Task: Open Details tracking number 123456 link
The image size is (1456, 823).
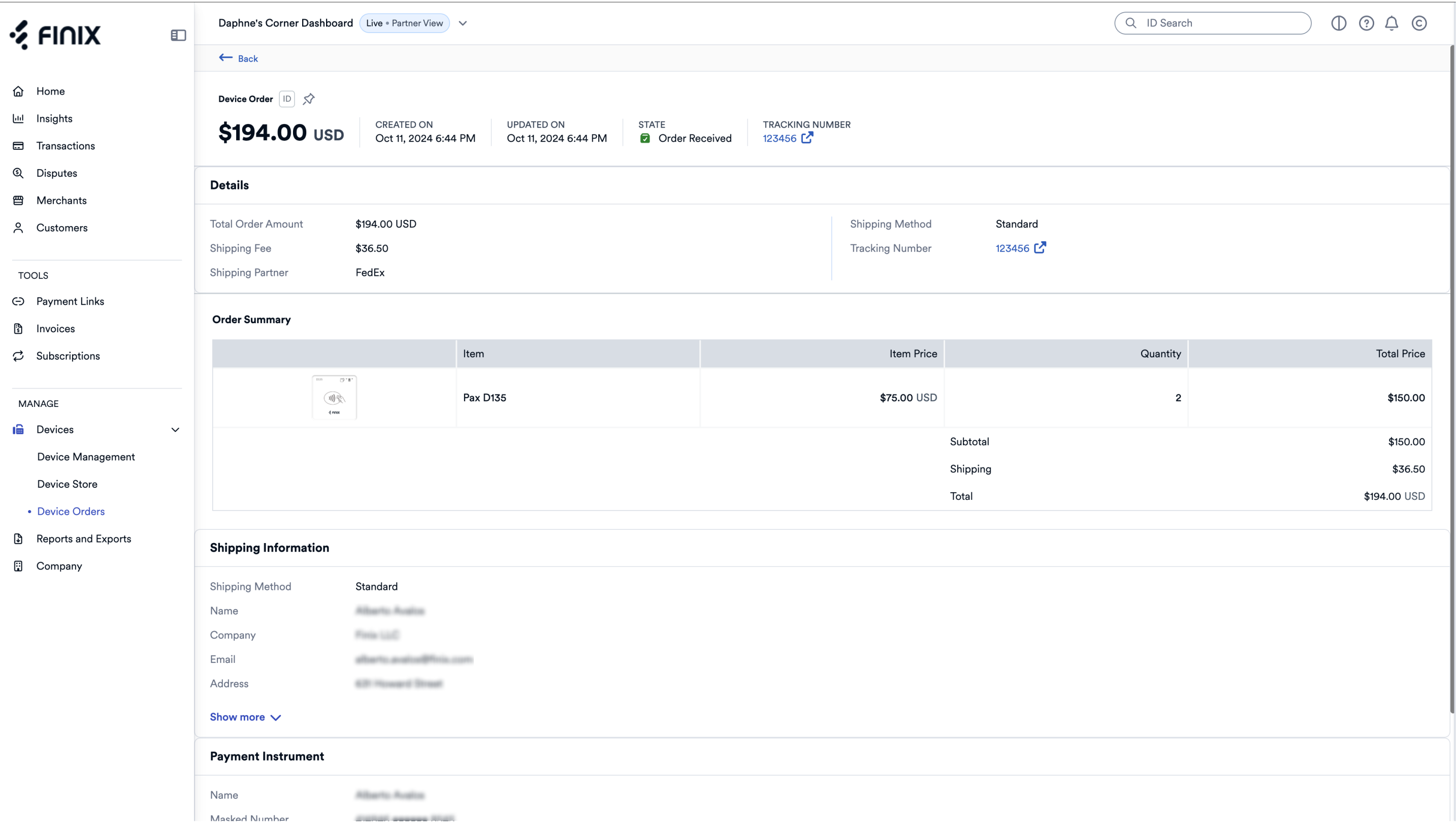Action: (x=1012, y=248)
